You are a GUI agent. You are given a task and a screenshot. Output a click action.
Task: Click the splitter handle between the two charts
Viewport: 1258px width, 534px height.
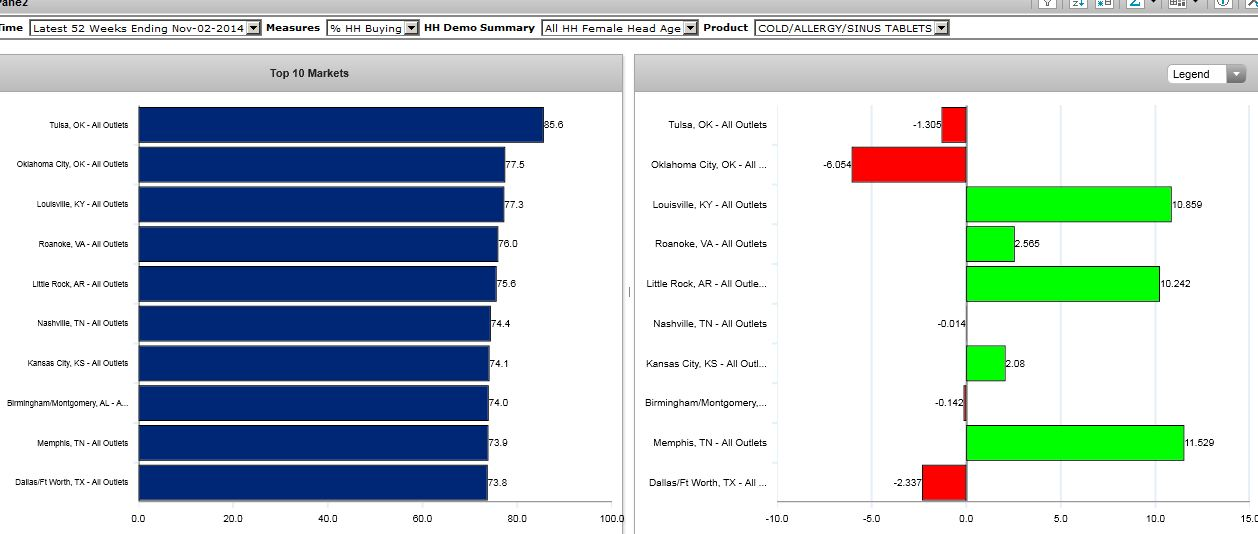click(x=629, y=292)
